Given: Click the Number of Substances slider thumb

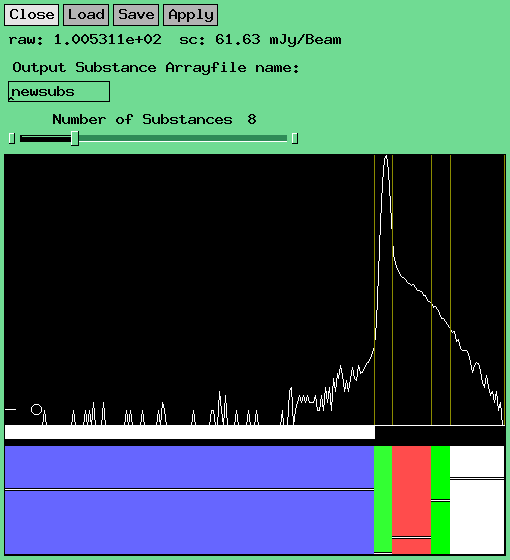Looking at the screenshot, I should 75,138.
